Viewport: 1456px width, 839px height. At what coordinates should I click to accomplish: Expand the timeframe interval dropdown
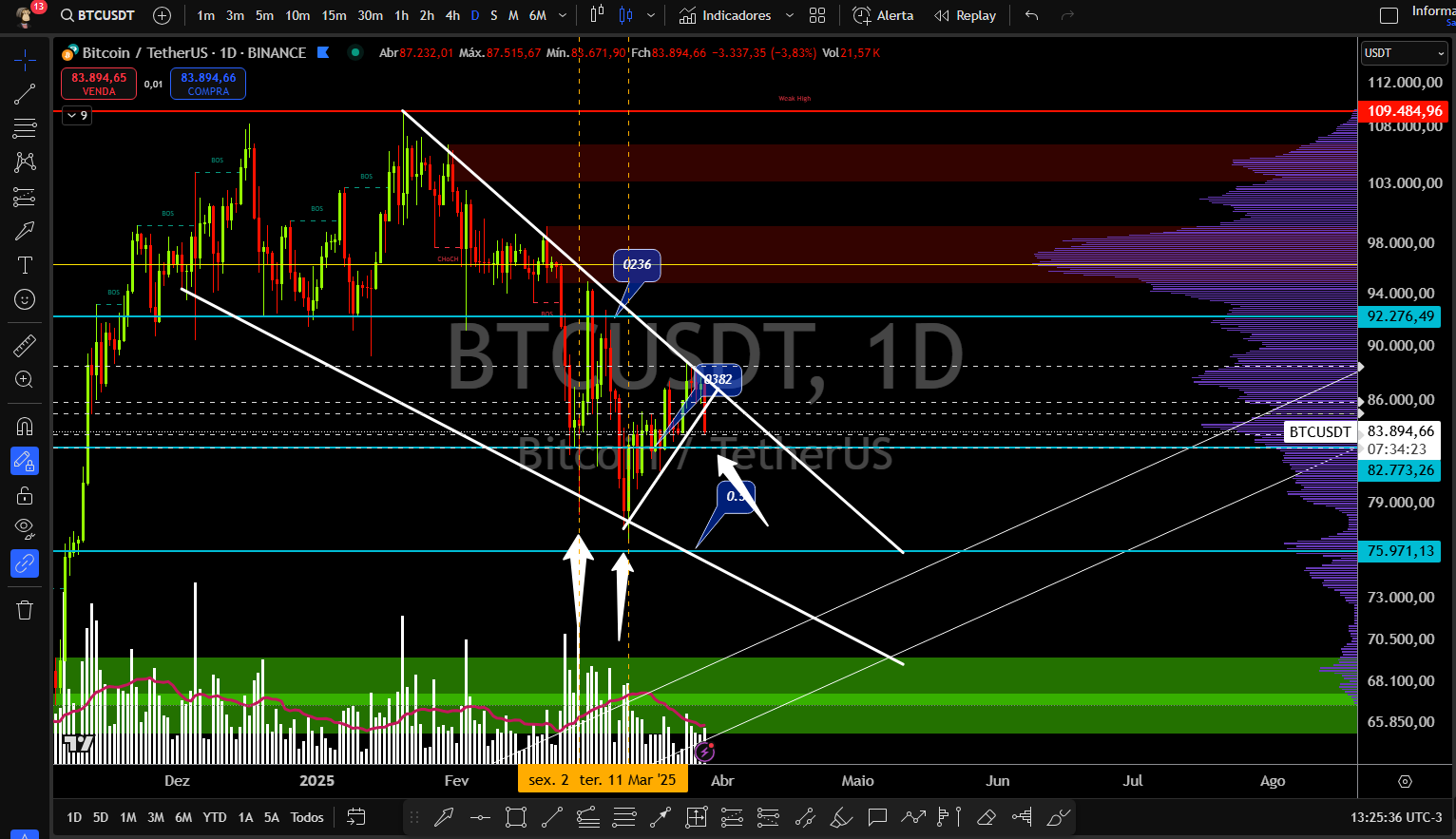pyautogui.click(x=564, y=15)
